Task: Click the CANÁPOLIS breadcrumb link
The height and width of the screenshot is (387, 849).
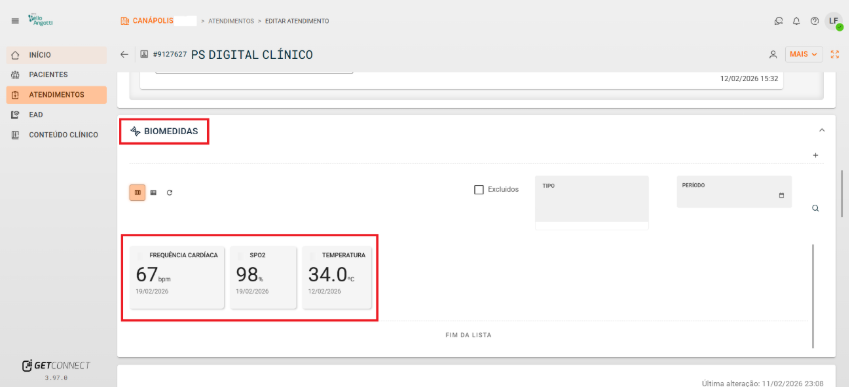Action: pos(153,21)
